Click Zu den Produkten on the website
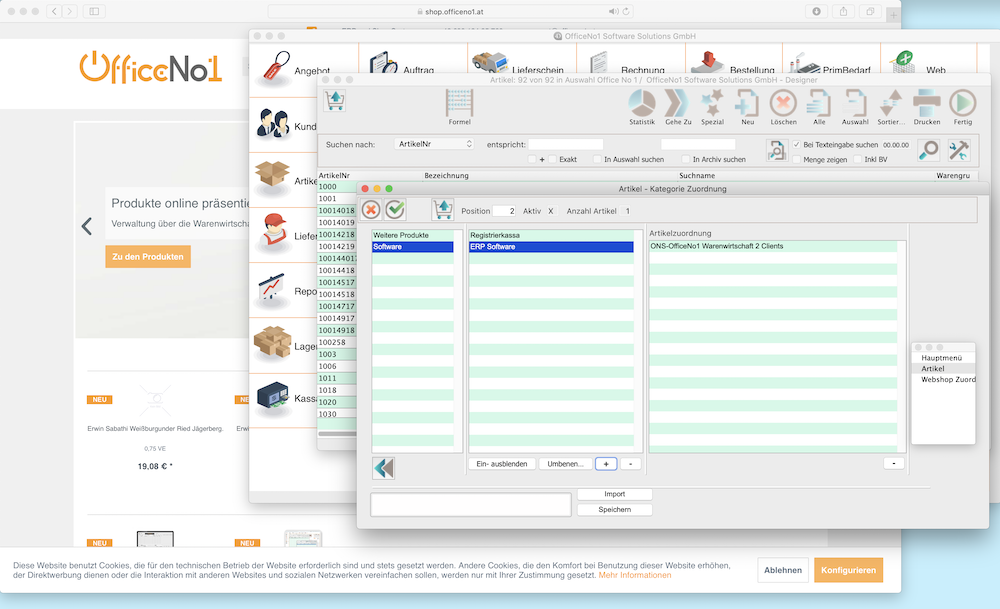 (x=148, y=256)
